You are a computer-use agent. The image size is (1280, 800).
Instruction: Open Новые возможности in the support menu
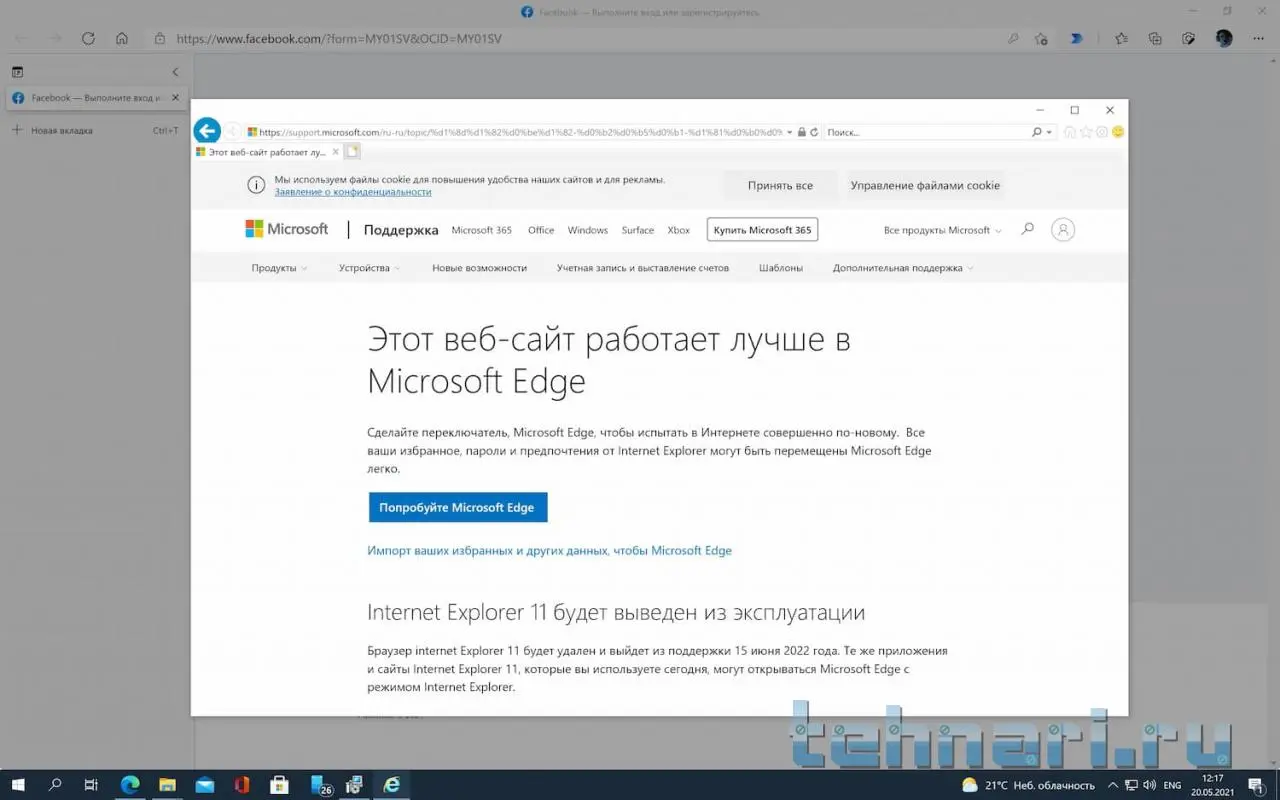479,268
